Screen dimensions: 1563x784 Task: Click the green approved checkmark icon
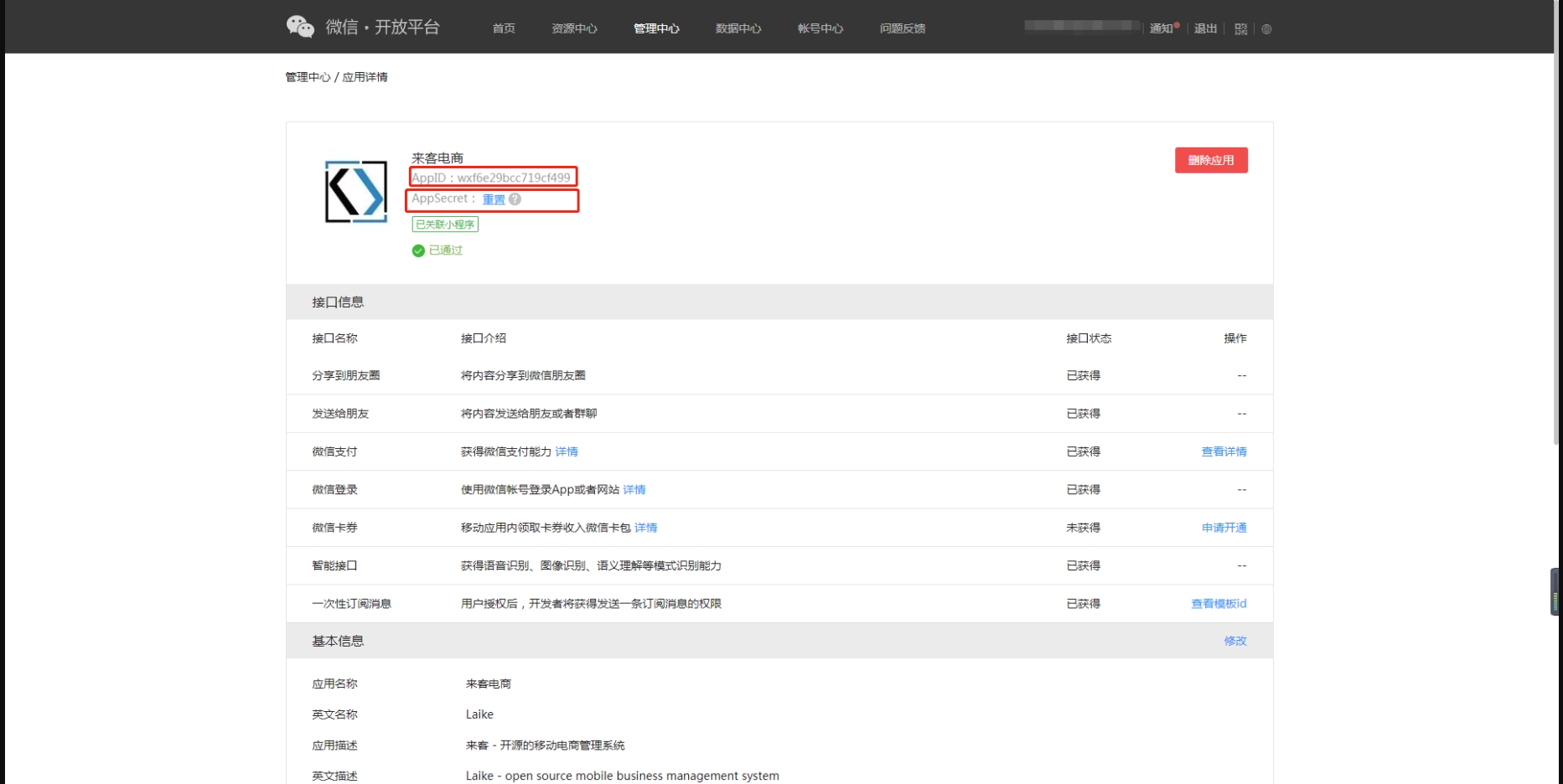(x=418, y=250)
